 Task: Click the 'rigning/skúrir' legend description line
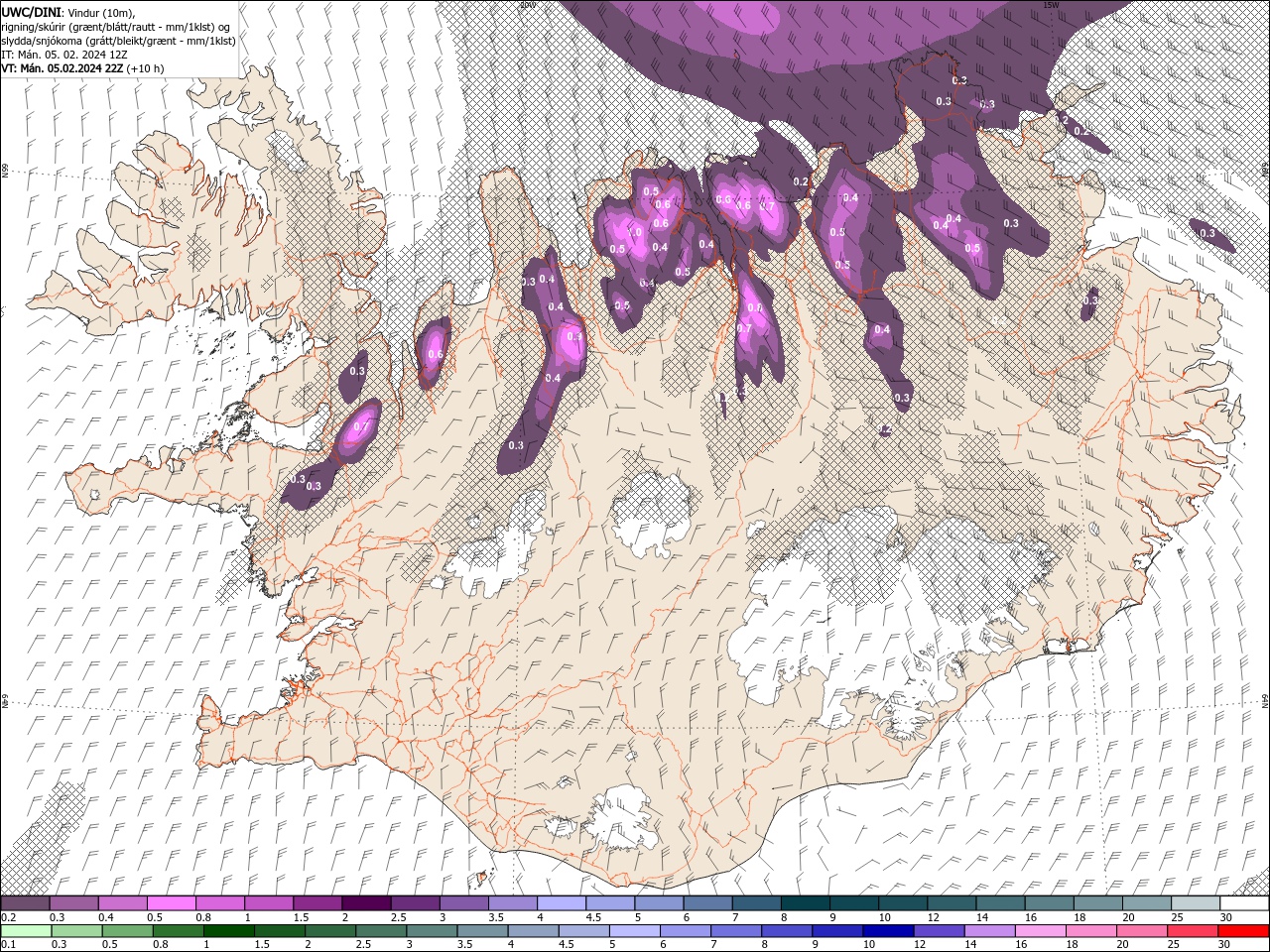tap(117, 26)
